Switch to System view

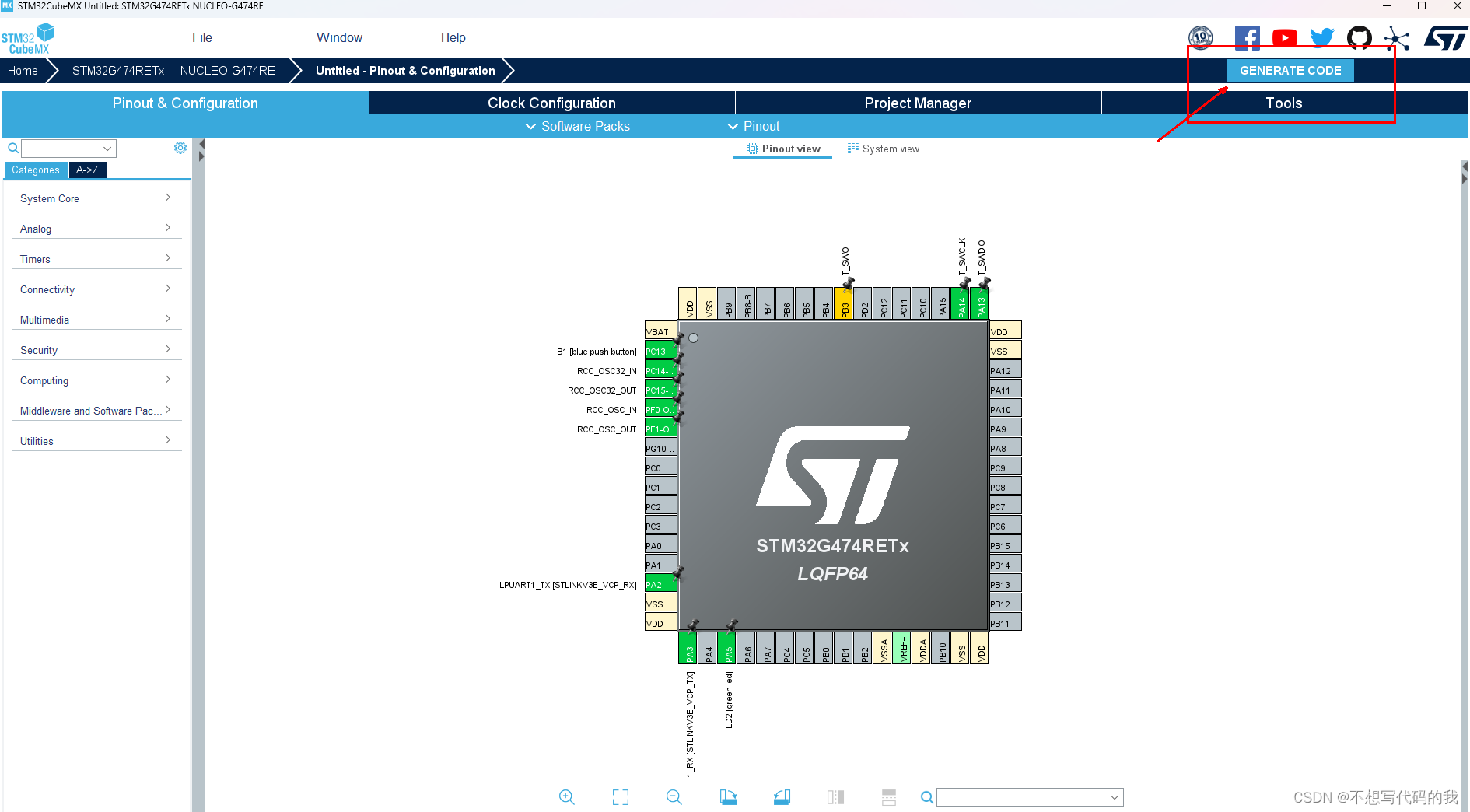[x=884, y=149]
